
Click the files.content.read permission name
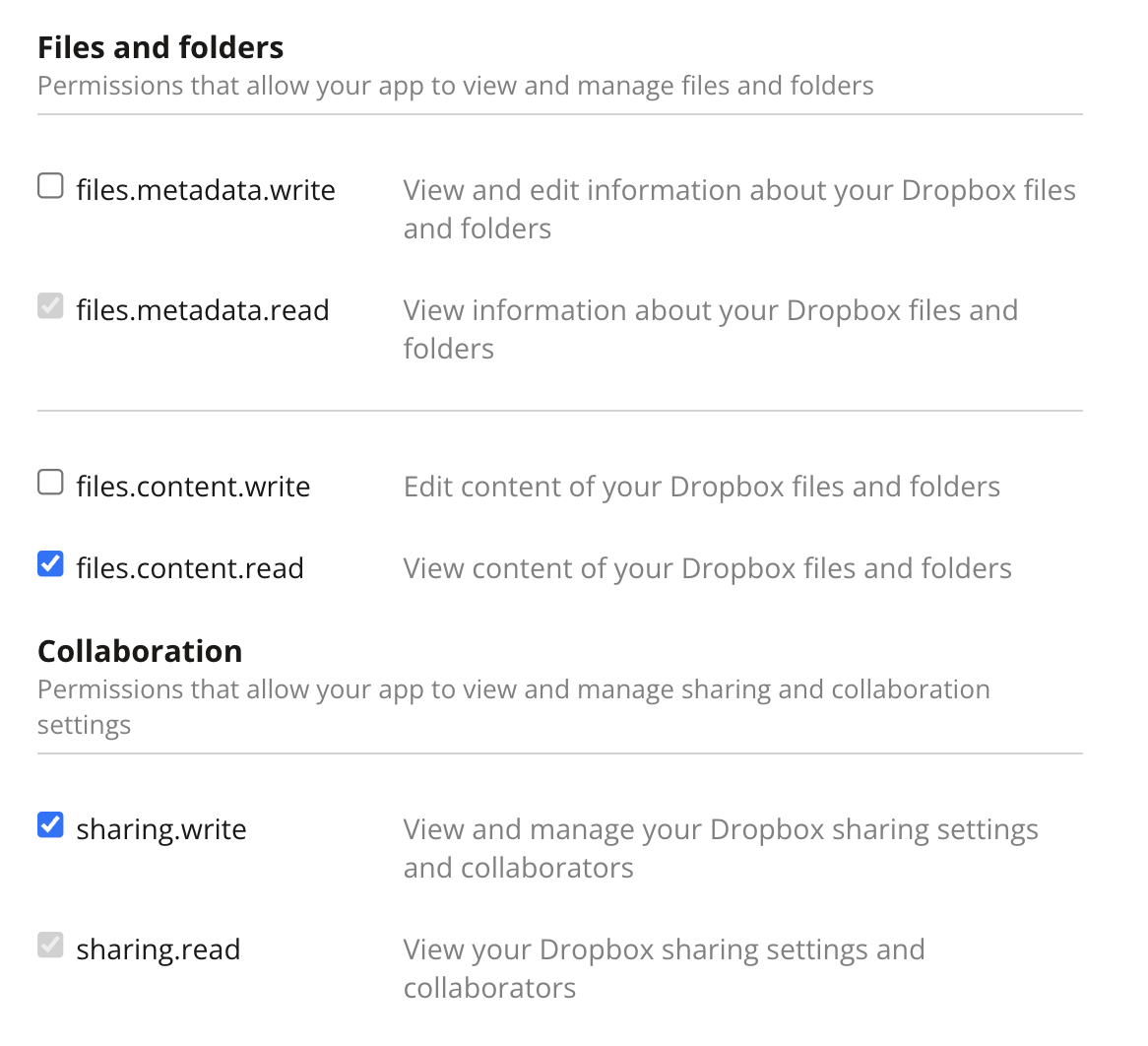pos(189,567)
